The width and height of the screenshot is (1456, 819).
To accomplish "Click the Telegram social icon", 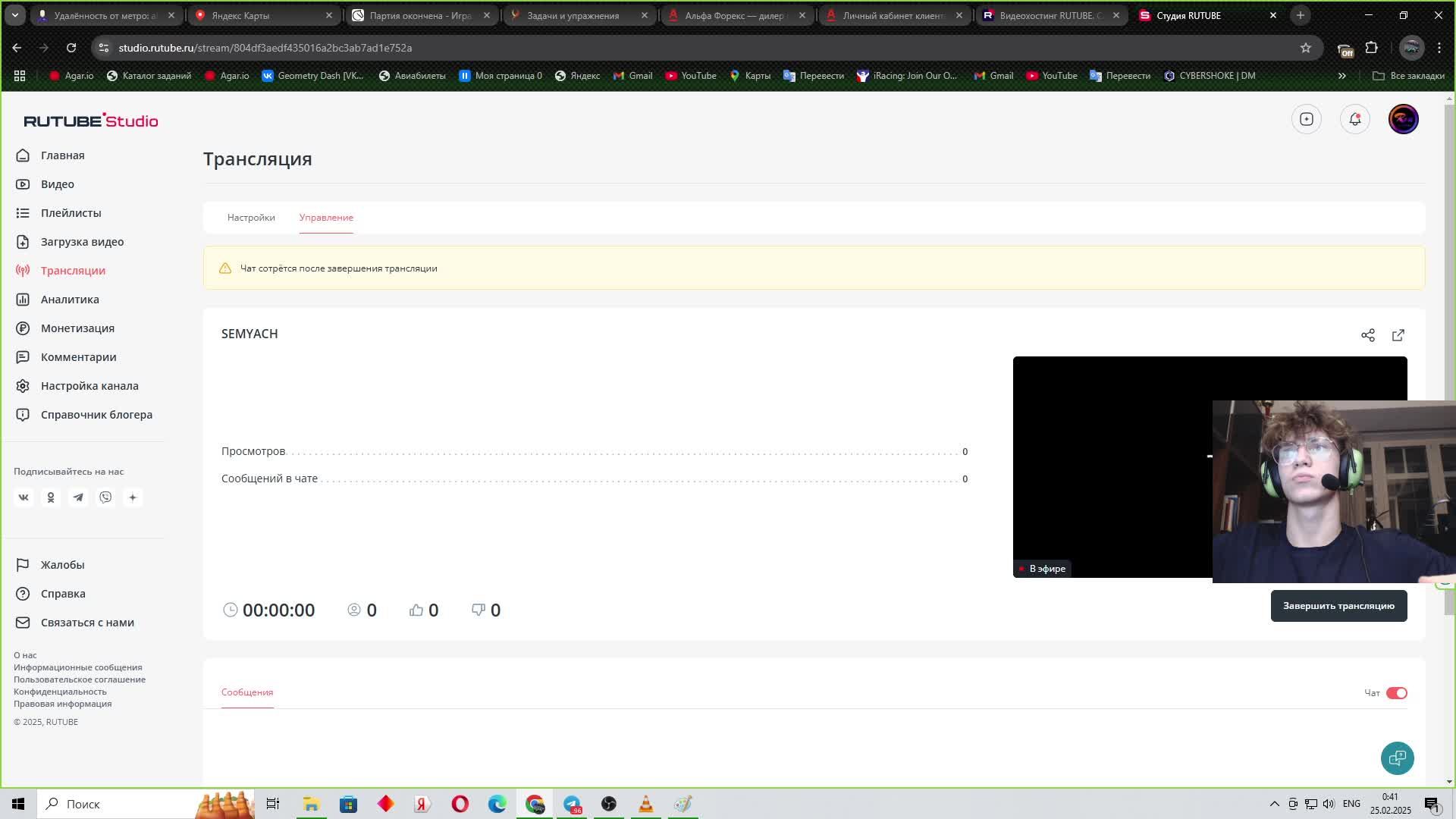I will (x=78, y=497).
